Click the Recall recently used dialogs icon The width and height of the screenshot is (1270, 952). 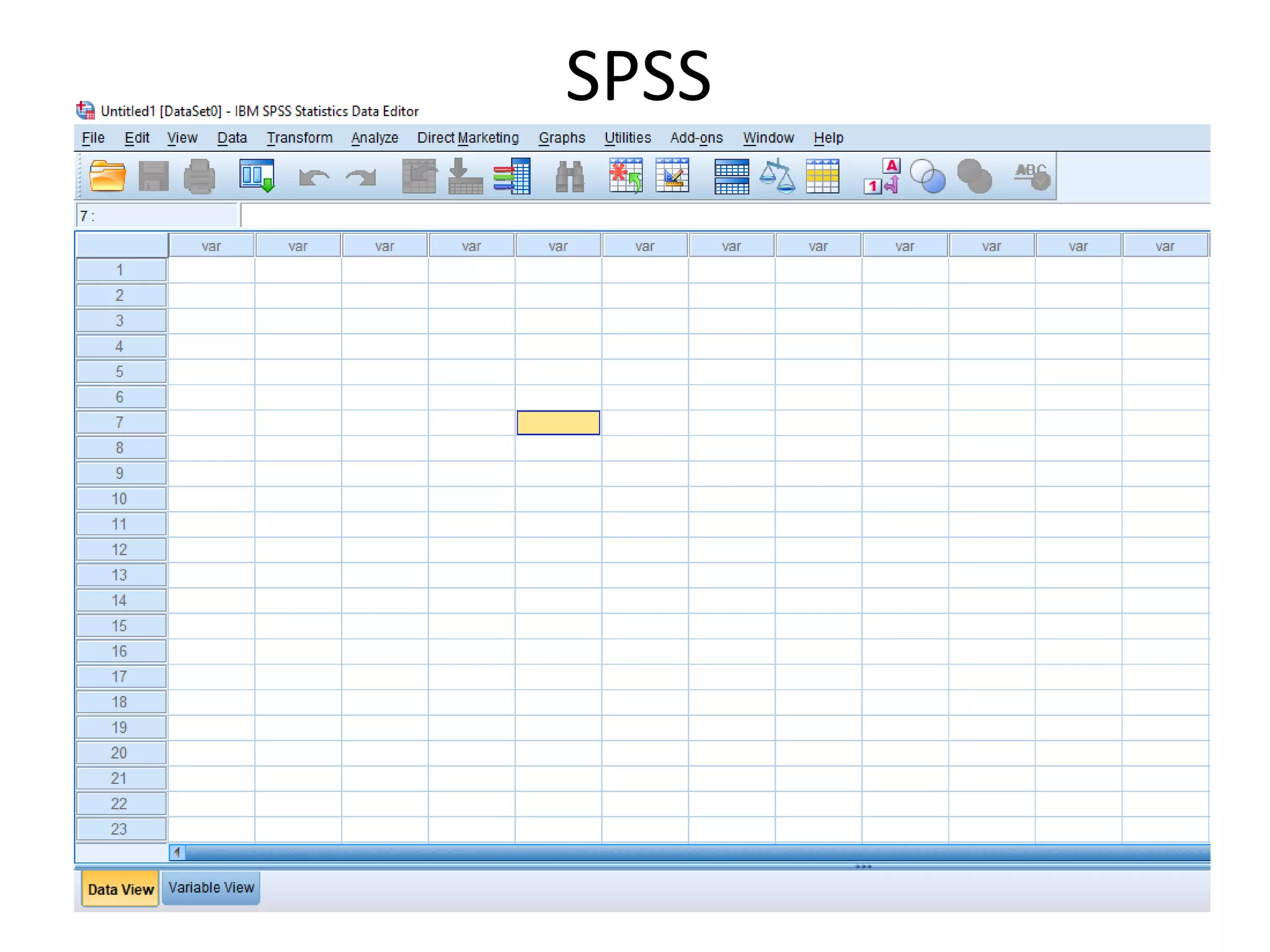257,177
